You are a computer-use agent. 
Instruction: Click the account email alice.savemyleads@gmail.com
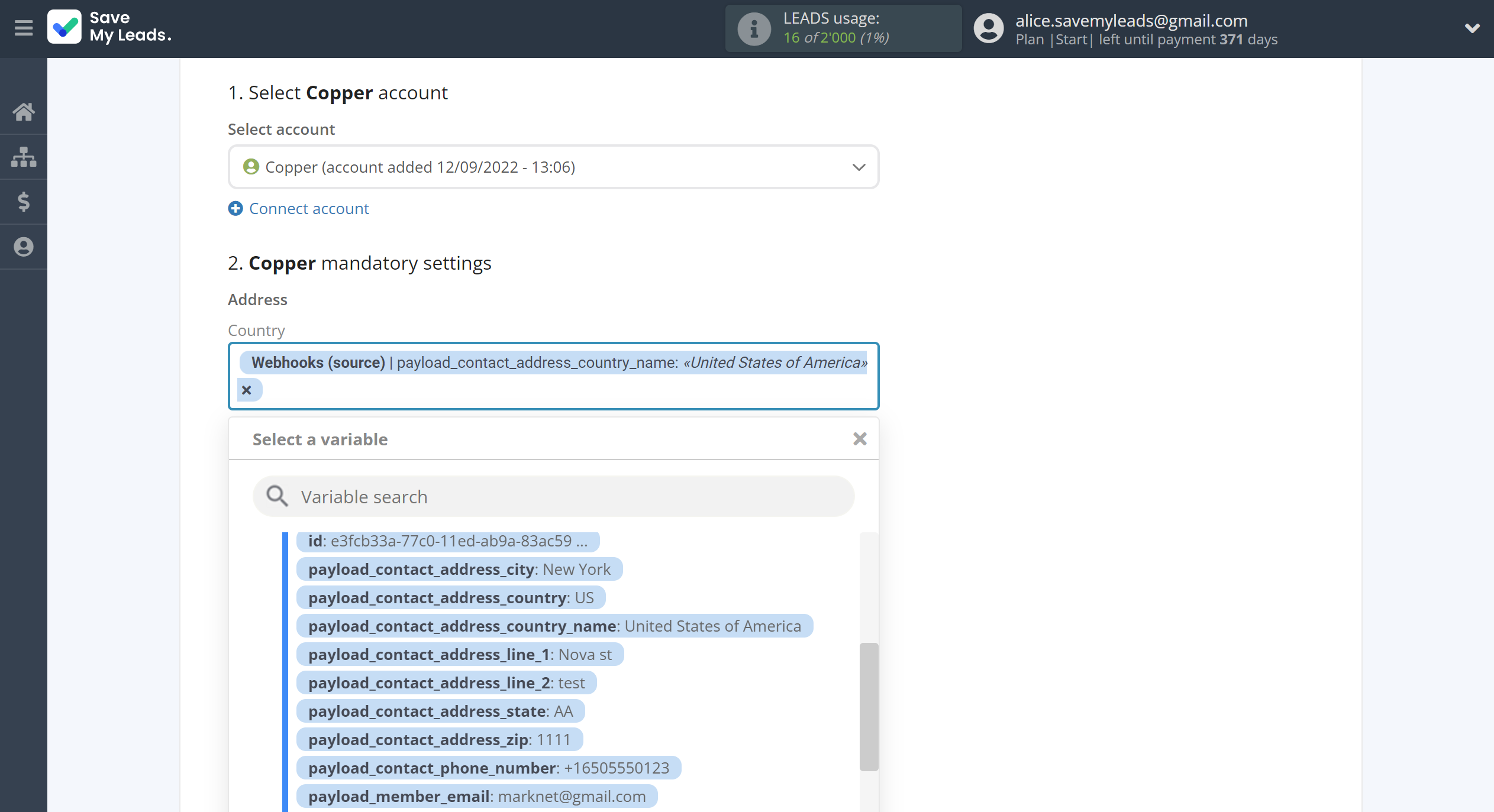[x=1131, y=21]
